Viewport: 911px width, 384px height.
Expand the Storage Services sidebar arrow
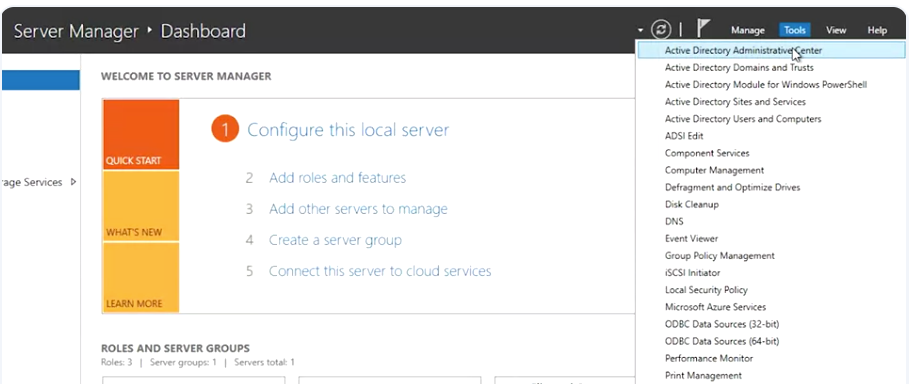(x=73, y=182)
